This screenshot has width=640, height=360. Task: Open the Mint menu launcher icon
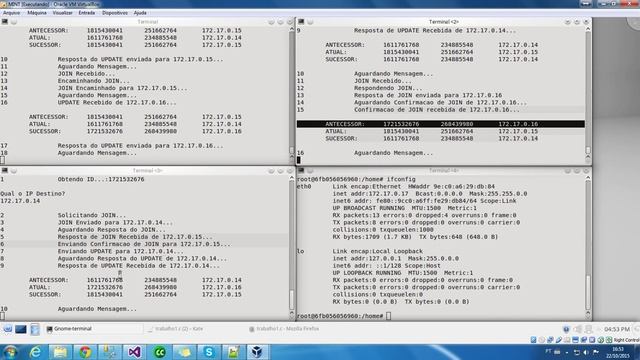(7, 329)
